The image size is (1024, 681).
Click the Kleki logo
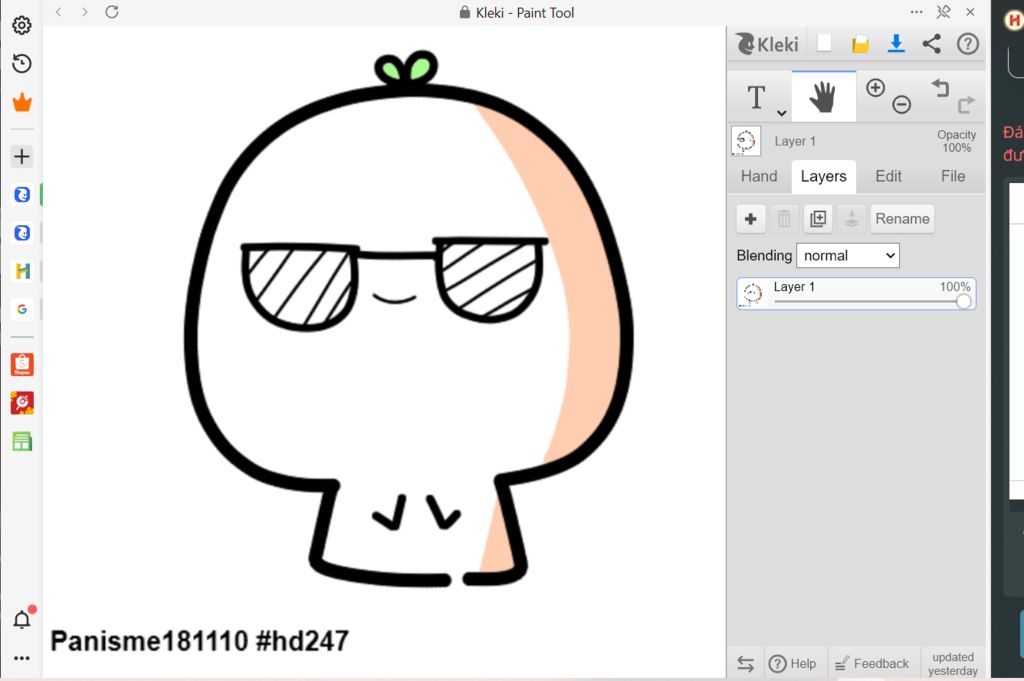(x=767, y=44)
